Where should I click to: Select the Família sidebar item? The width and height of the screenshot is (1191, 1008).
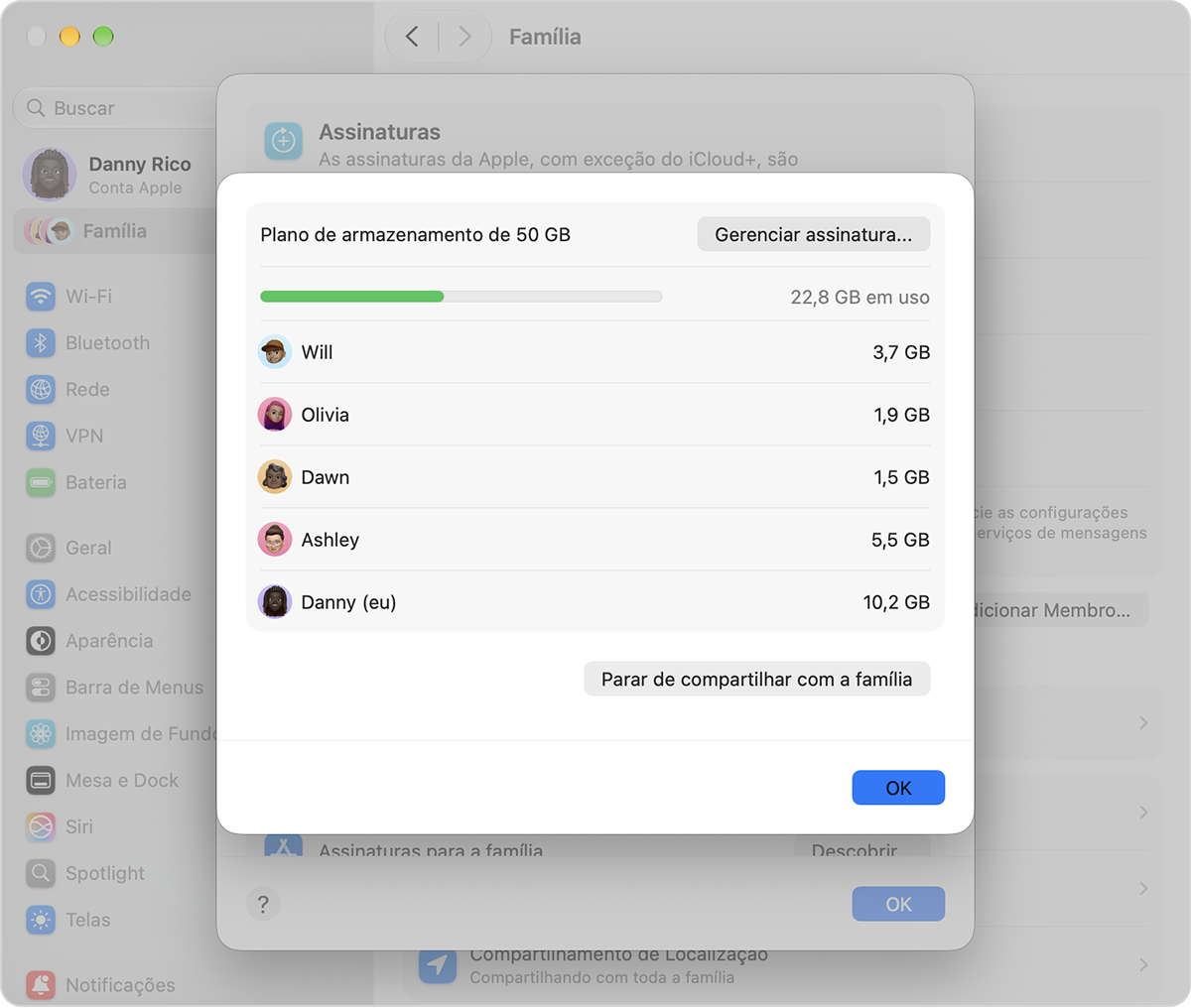115,231
